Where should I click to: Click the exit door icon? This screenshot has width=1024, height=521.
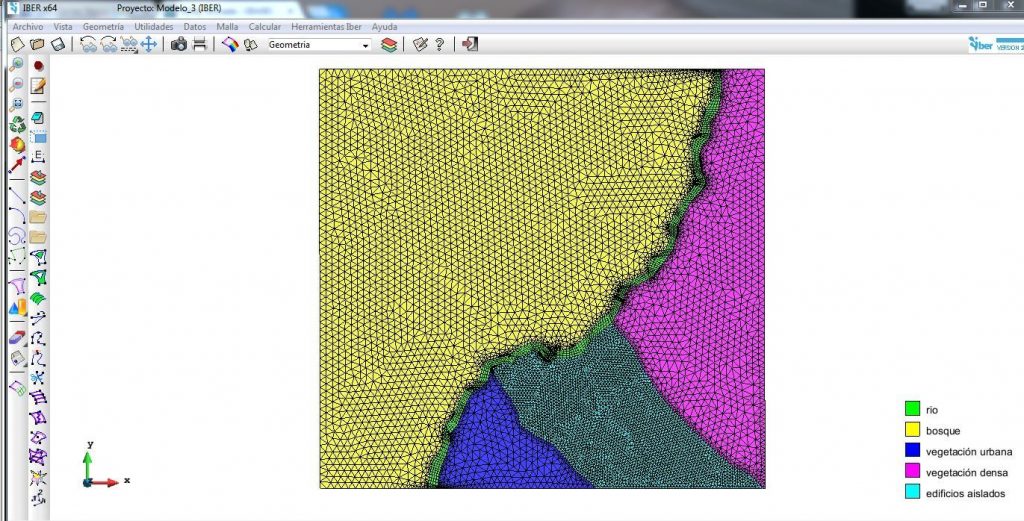(x=470, y=44)
